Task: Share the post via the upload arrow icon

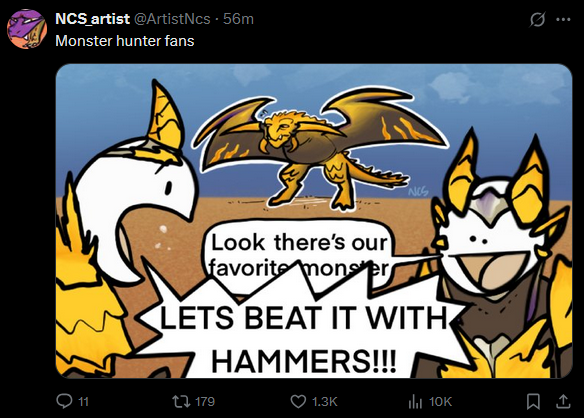Action: click(563, 401)
